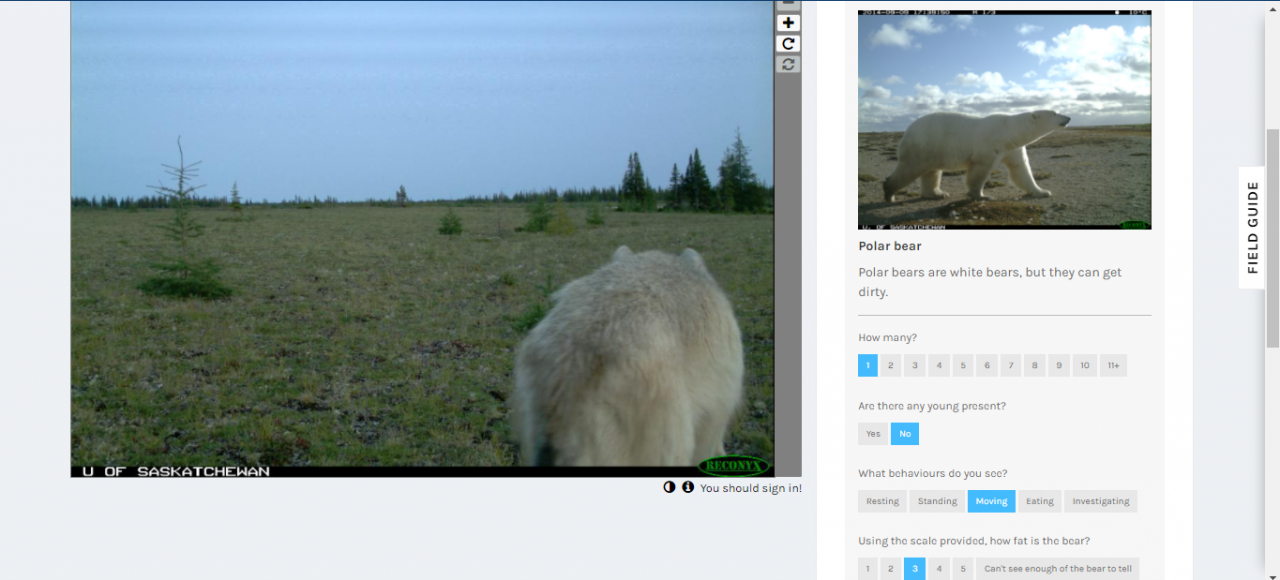Image resolution: width=1280 pixels, height=580 pixels.
Task: Click the greyed-out reset view icon
Action: click(788, 64)
